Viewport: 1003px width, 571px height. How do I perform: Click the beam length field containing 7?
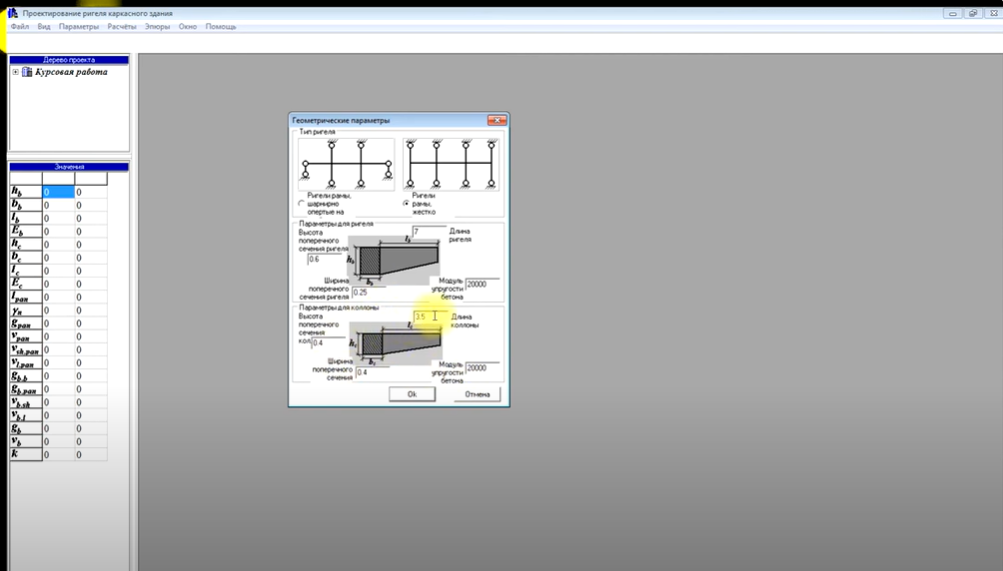tap(428, 232)
